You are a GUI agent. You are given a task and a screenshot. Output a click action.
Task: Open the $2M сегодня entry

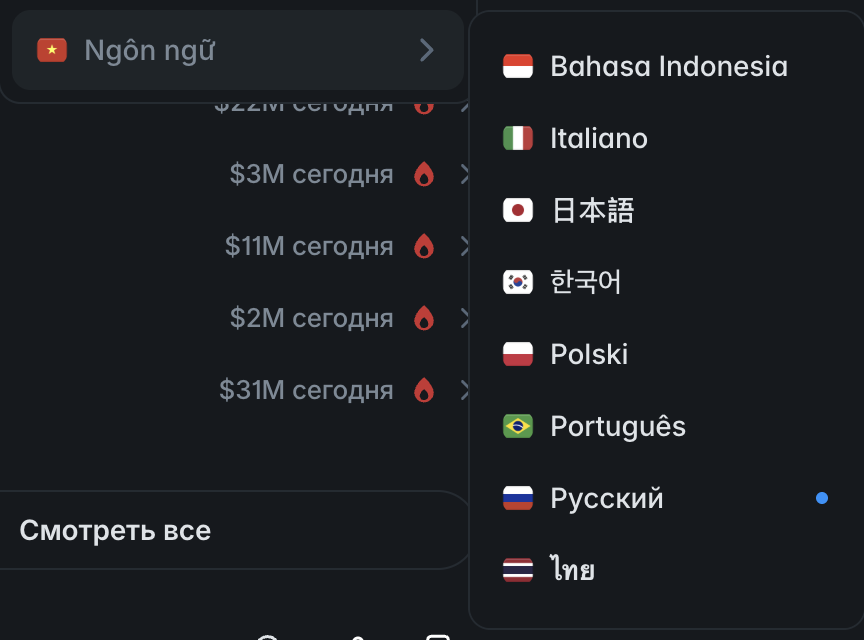(x=311, y=318)
